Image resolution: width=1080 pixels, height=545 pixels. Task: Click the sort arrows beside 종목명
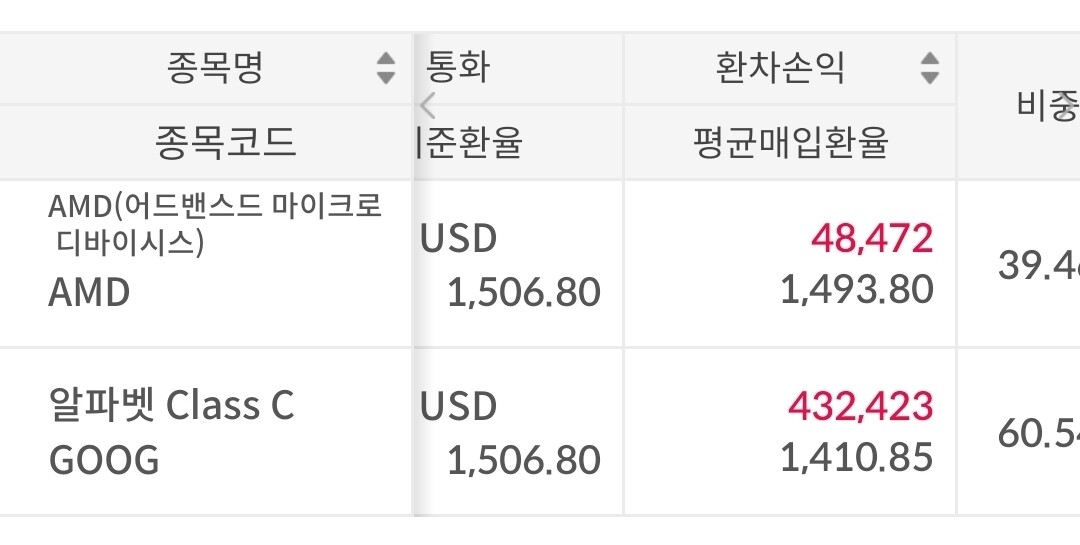pos(386,68)
